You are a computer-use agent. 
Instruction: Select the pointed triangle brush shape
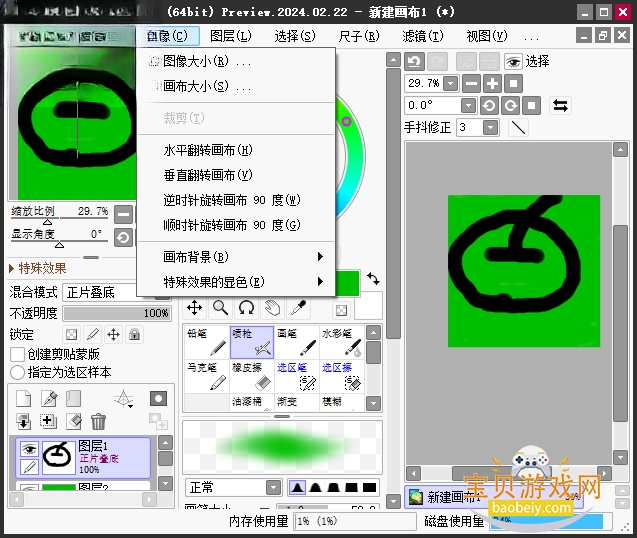tap(297, 487)
